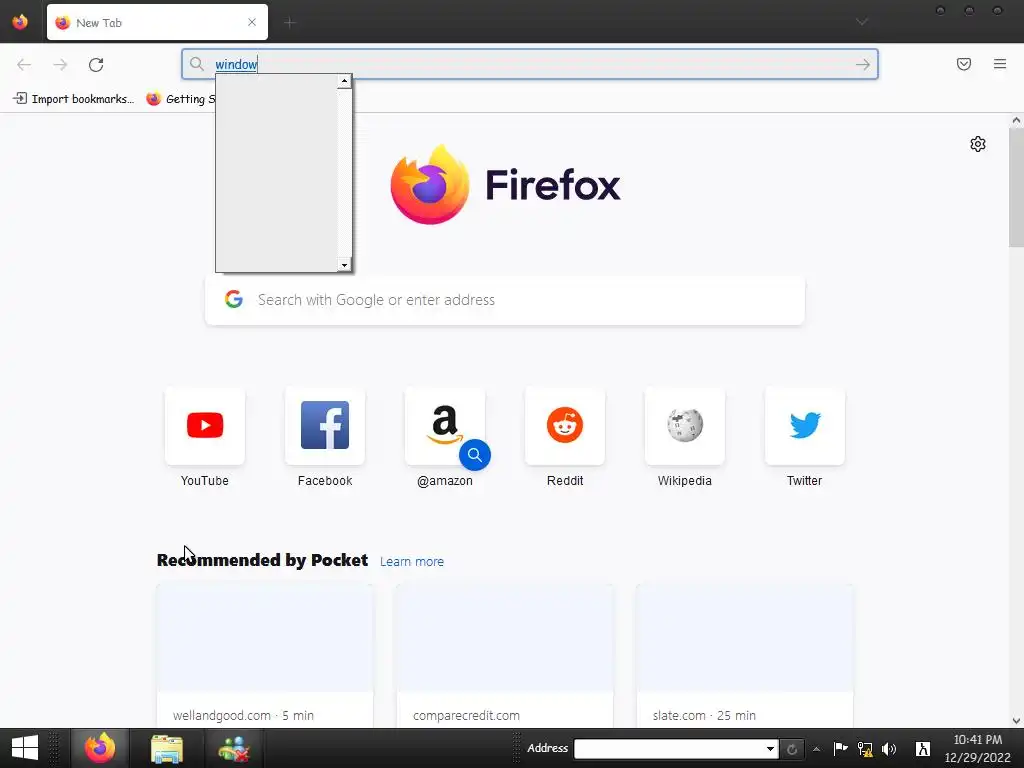Open File Explorer from the taskbar
The width and height of the screenshot is (1024, 768).
point(167,748)
